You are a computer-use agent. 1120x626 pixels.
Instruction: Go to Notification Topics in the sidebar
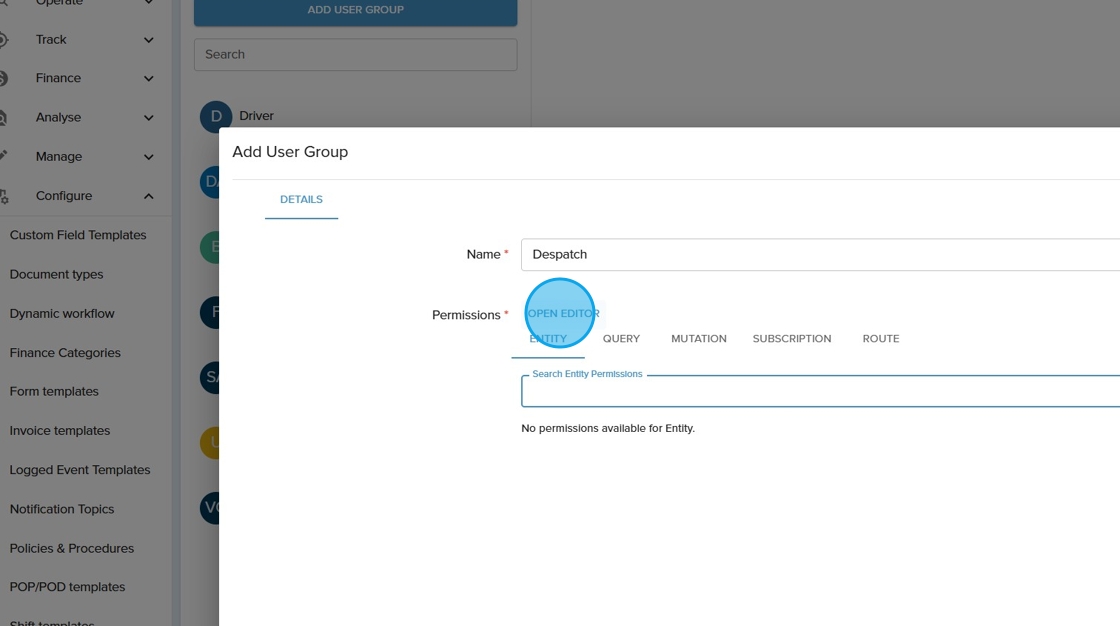point(62,509)
